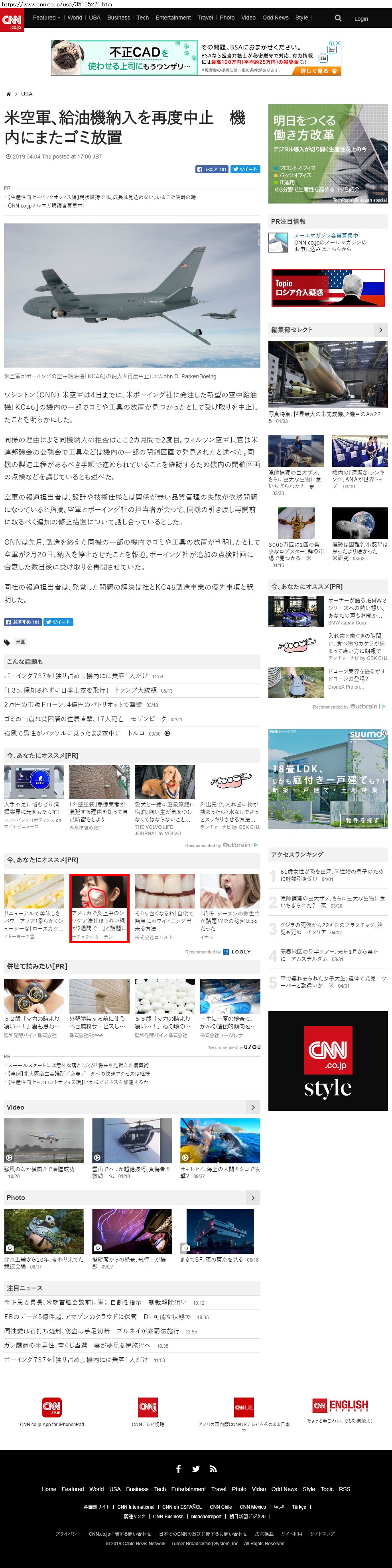Expand 編集部セレクト section arrow
This screenshot has width=392, height=1568.
click(x=380, y=330)
